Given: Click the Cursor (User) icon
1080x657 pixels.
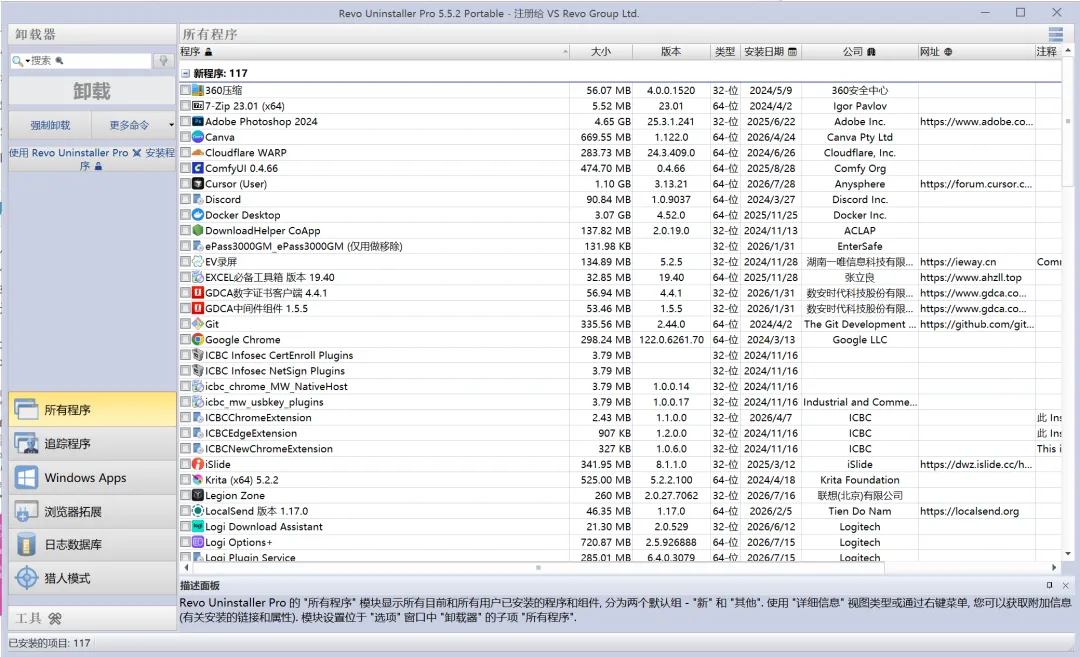Looking at the screenshot, I should point(198,184).
